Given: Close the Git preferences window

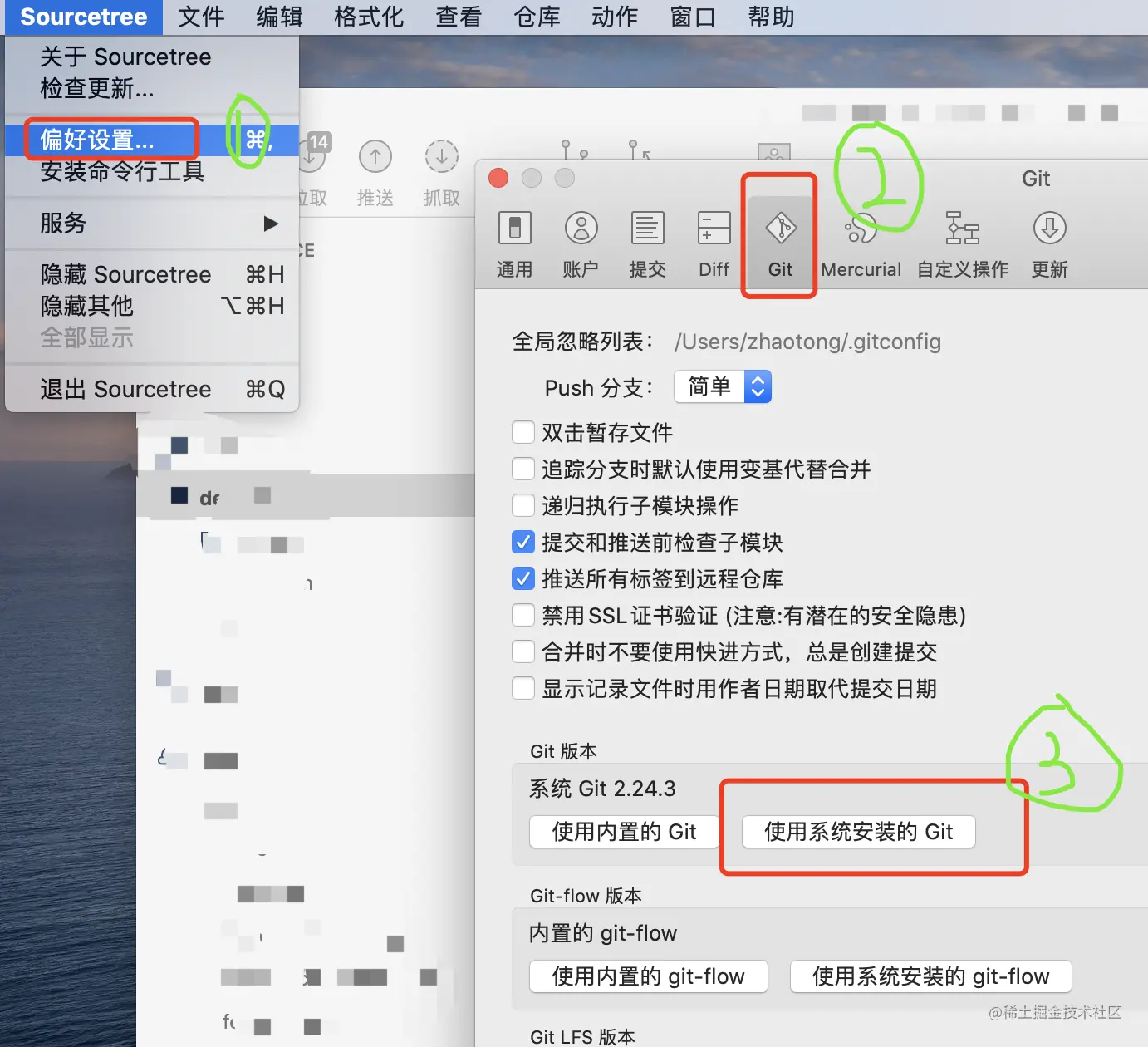Looking at the screenshot, I should 498,178.
